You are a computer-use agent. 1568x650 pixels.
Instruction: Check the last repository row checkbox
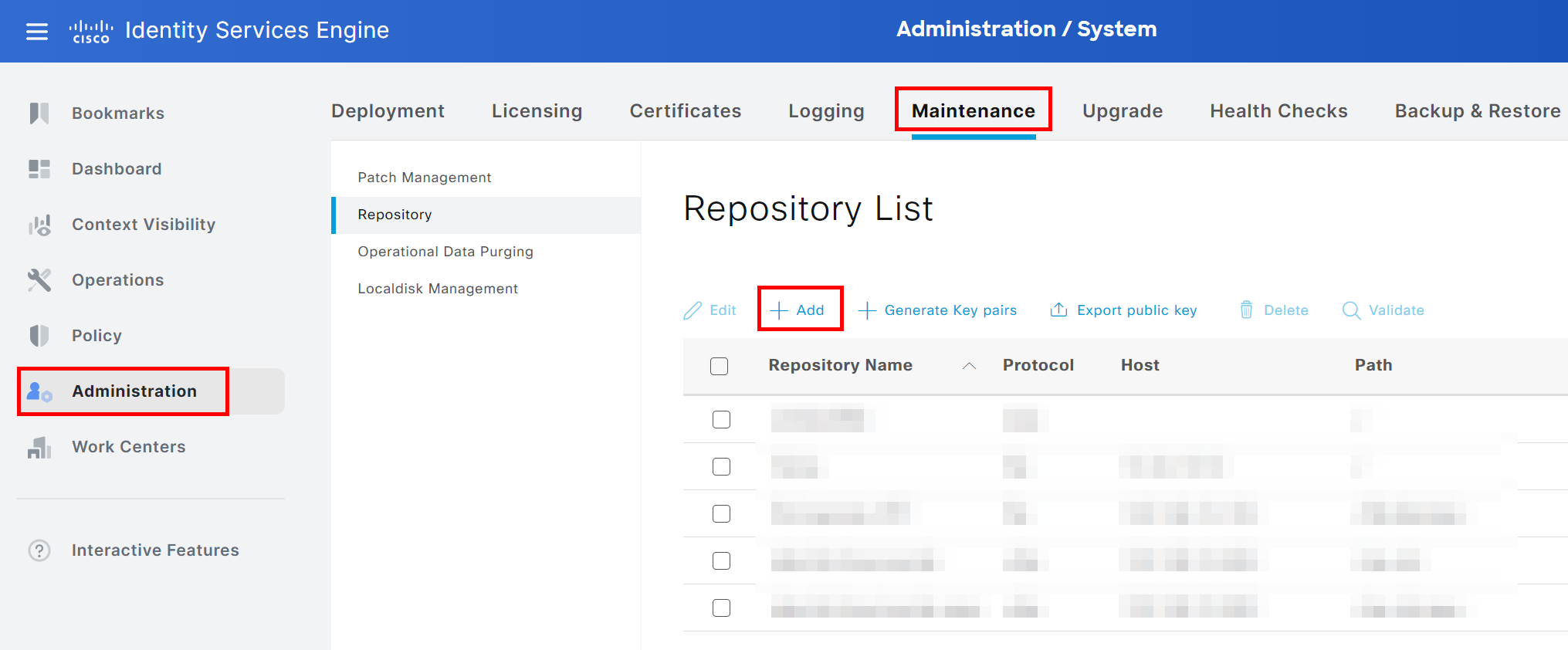pyautogui.click(x=721, y=608)
